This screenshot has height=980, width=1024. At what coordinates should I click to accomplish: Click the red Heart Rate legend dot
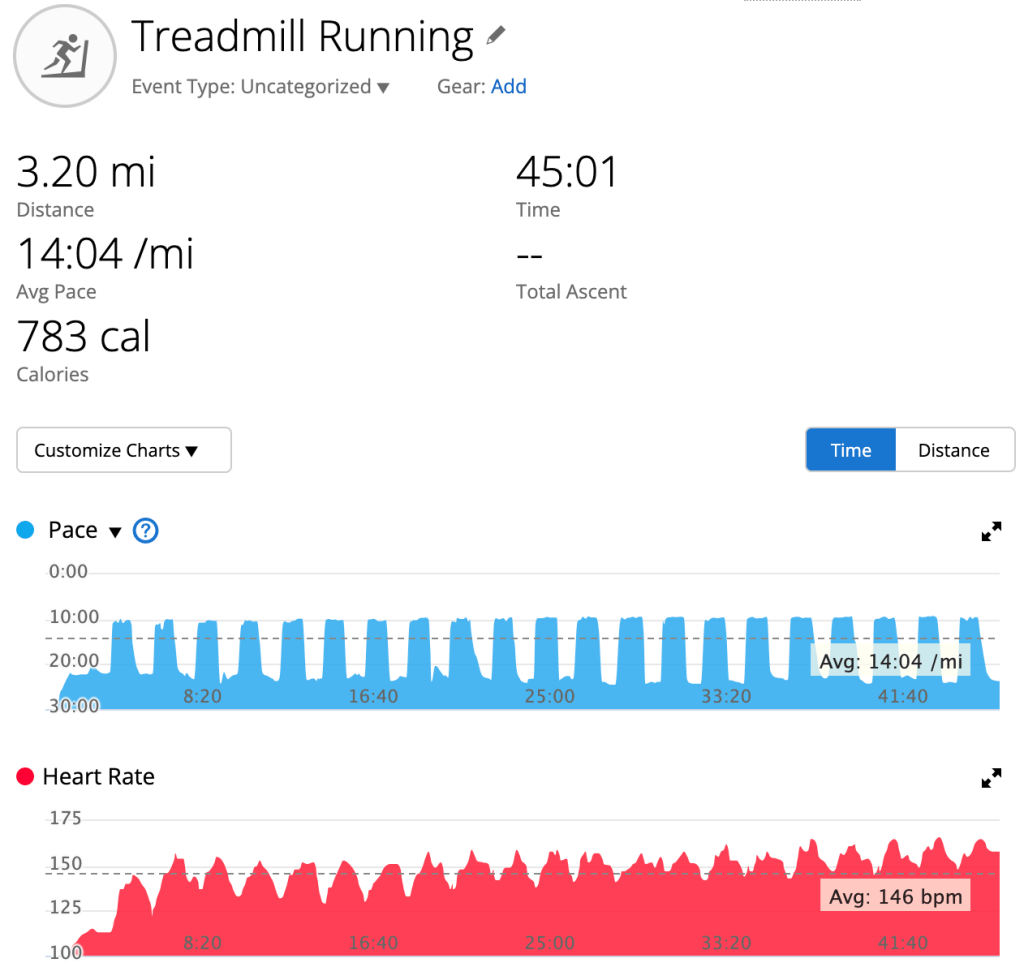pyautogui.click(x=26, y=777)
